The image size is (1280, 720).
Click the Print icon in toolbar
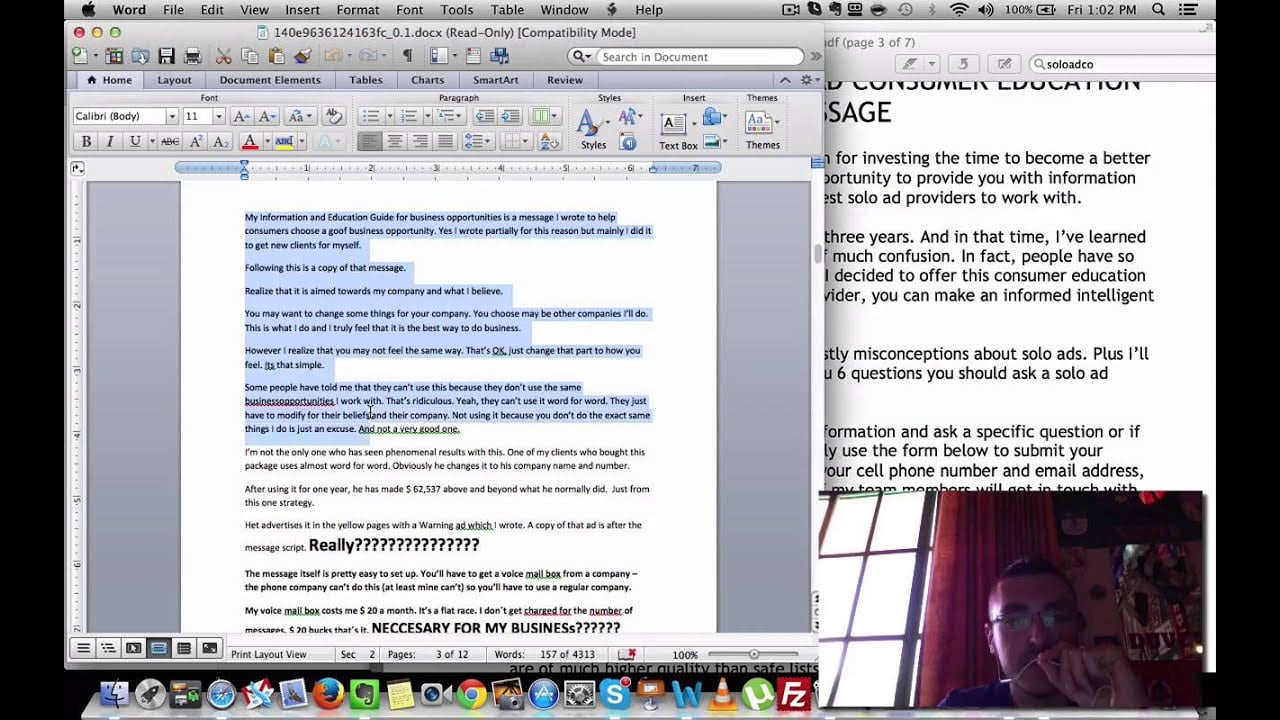click(193, 56)
